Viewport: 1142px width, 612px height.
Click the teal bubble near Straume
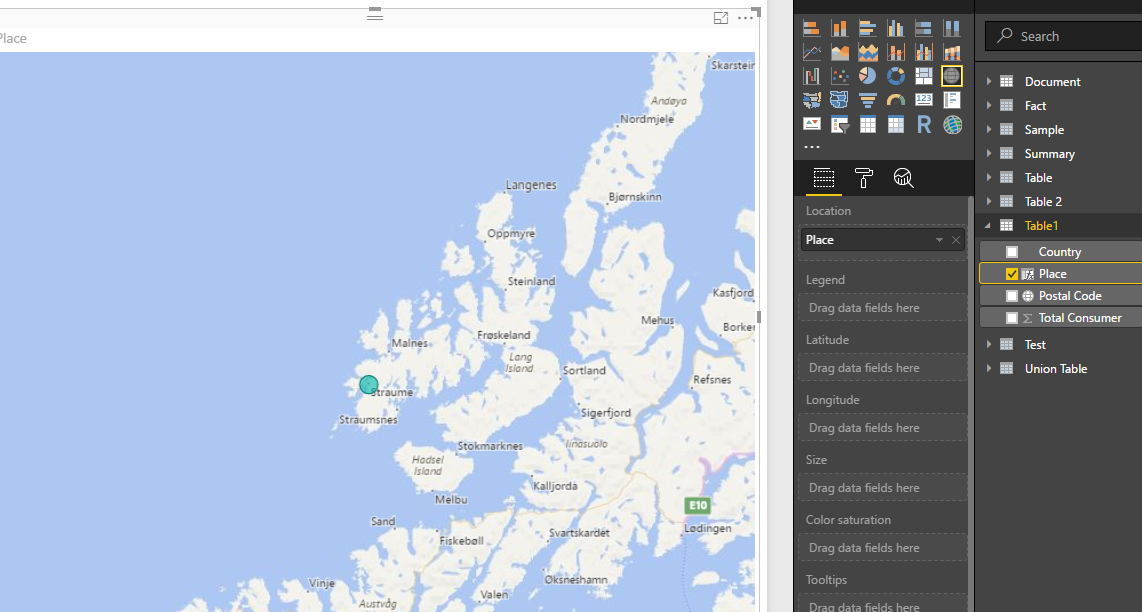click(369, 385)
